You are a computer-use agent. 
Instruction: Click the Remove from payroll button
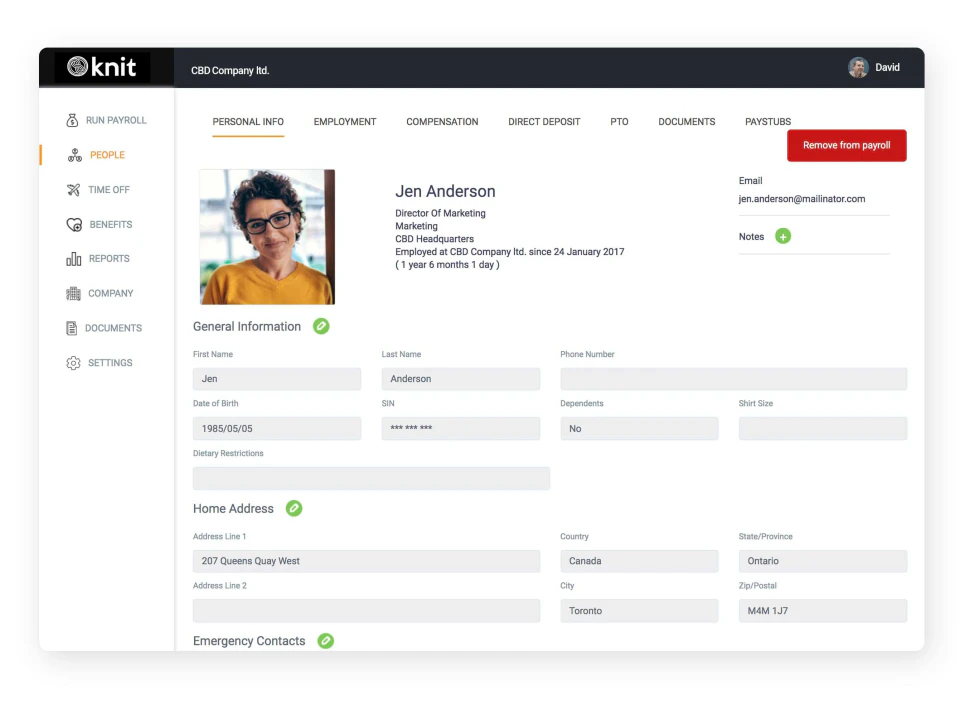pyautogui.click(x=846, y=145)
